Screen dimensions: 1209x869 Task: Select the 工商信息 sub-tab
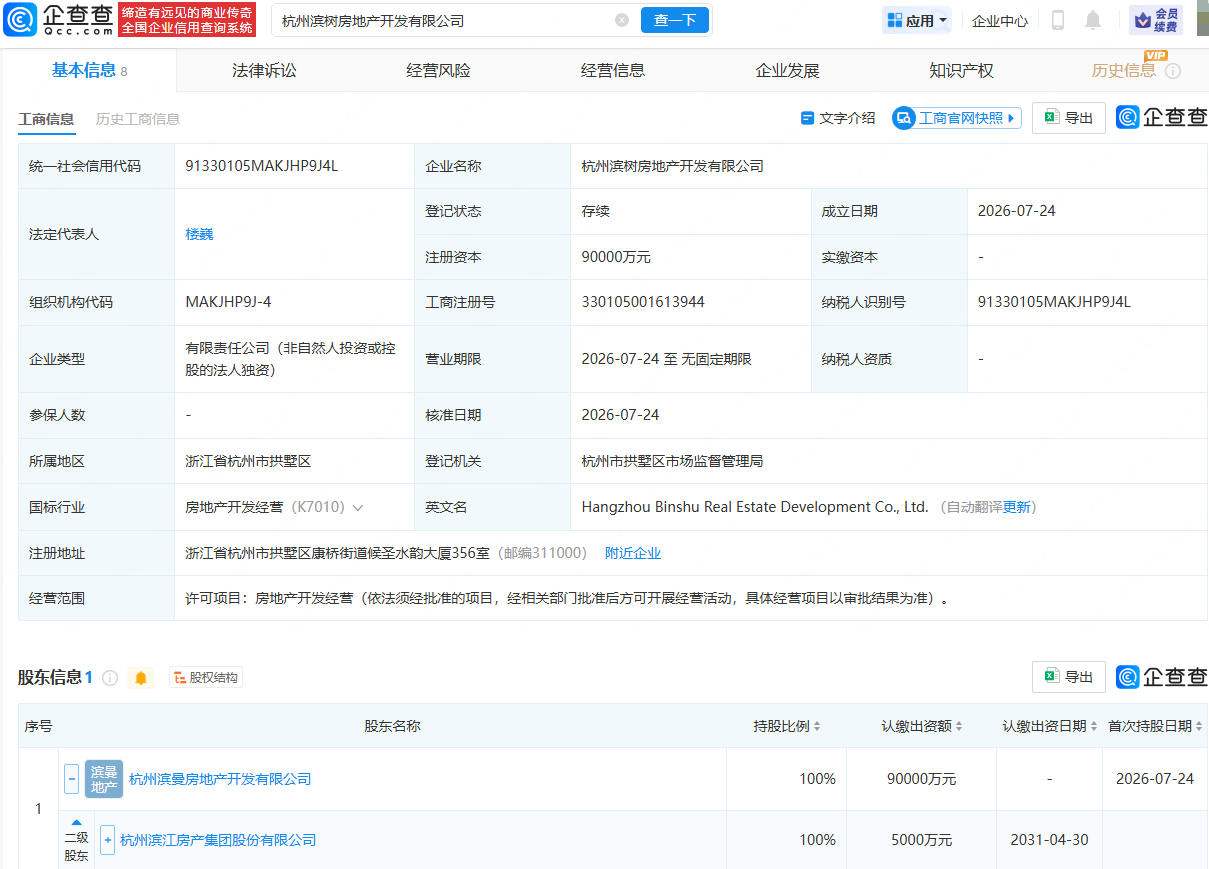tap(46, 119)
